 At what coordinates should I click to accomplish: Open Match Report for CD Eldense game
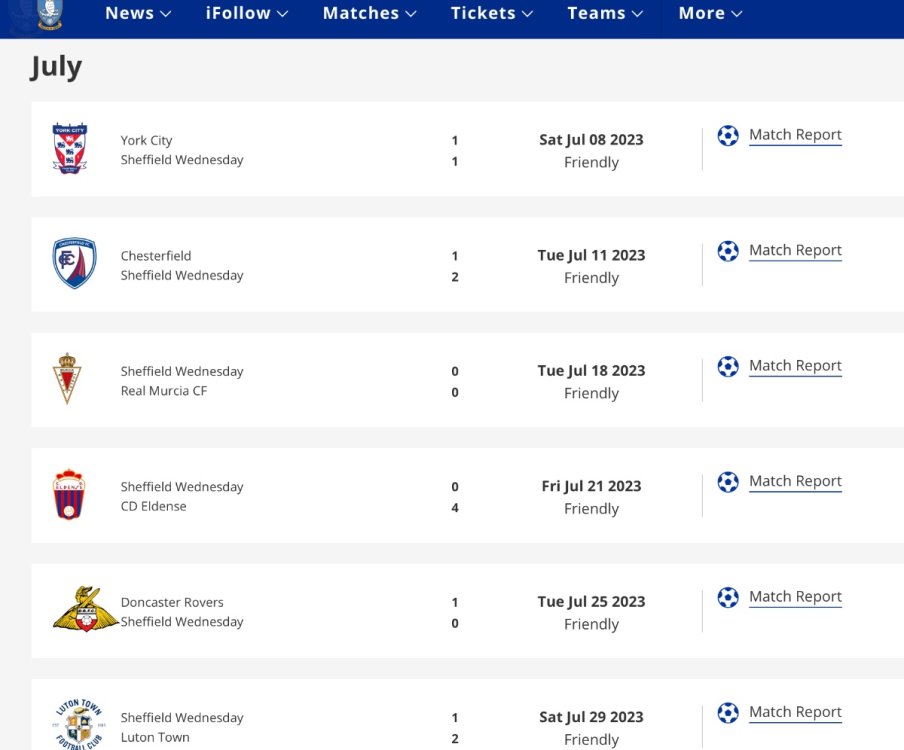pyautogui.click(x=795, y=481)
